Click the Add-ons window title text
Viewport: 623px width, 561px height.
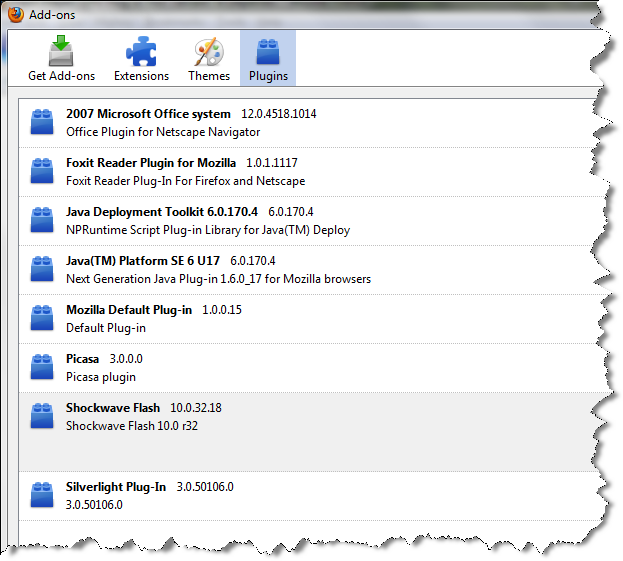pyautogui.click(x=52, y=15)
